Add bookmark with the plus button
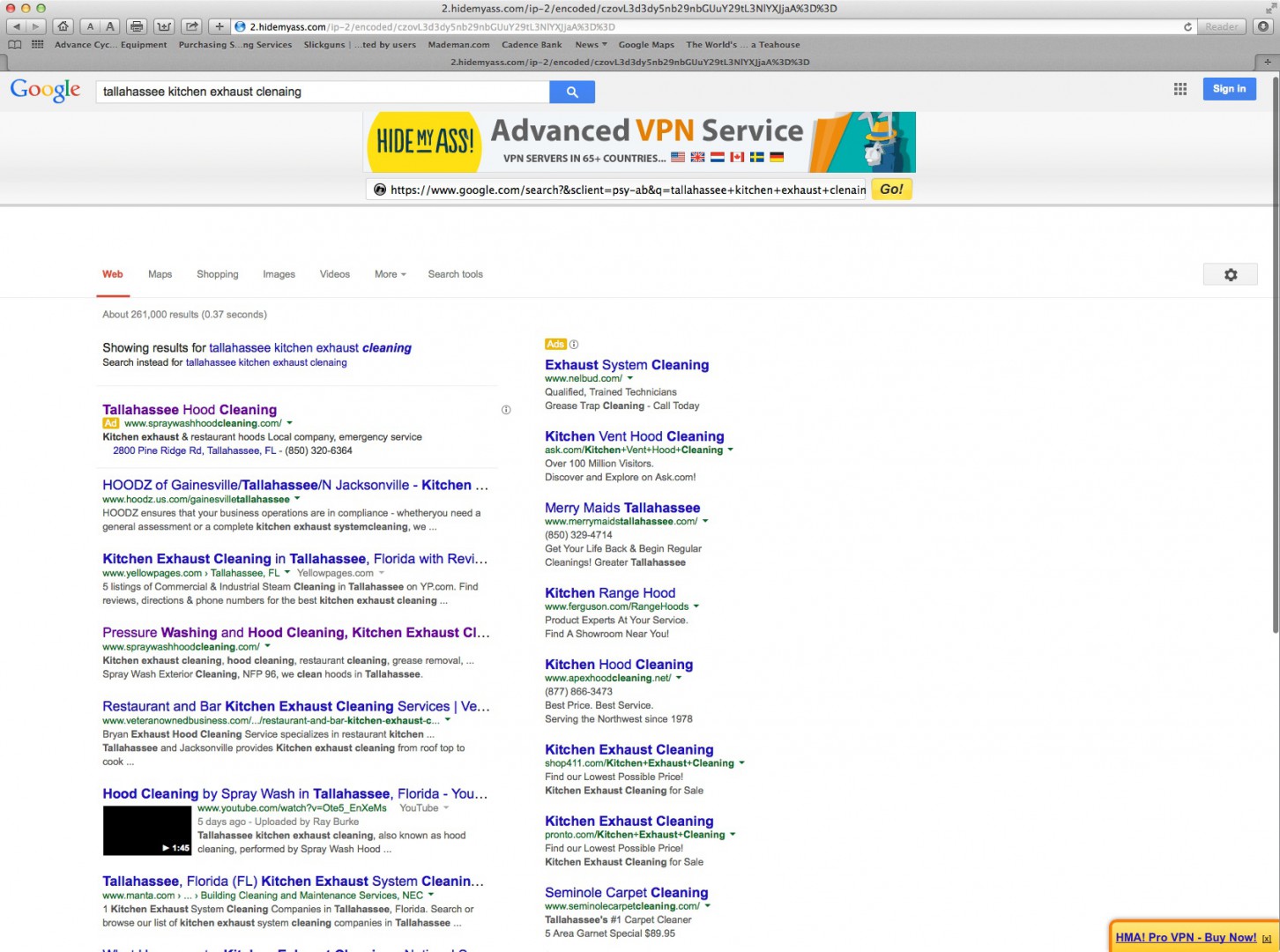Screen dimensions: 1280x952 pos(220,26)
